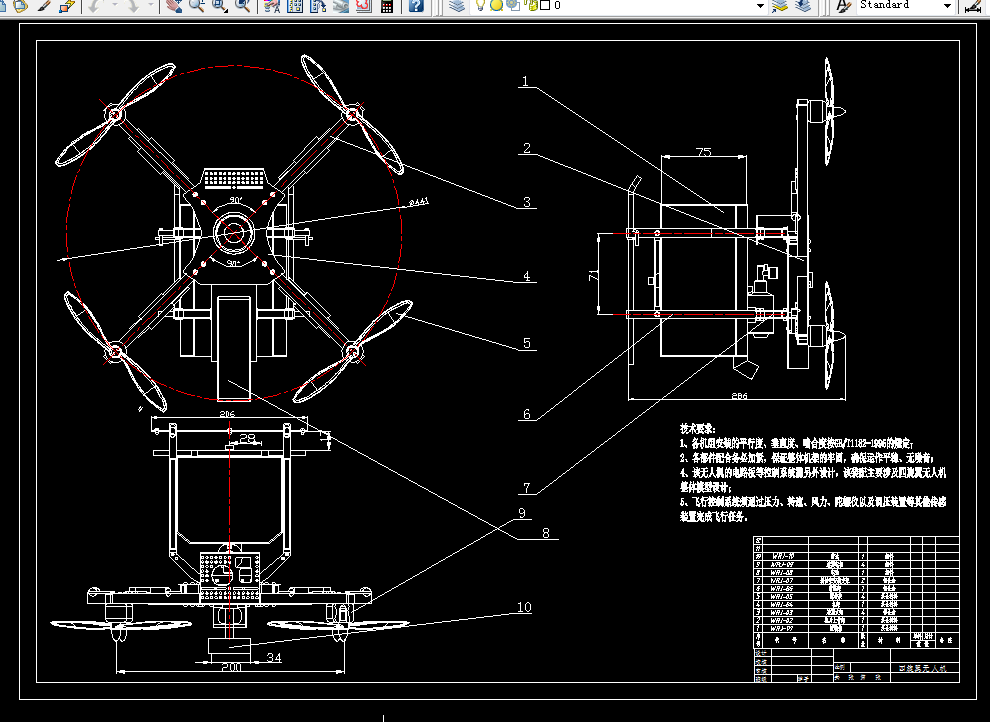Image resolution: width=990 pixels, height=722 pixels.
Task: Expand the layer list dropdown arrow
Action: pyautogui.click(x=760, y=6)
